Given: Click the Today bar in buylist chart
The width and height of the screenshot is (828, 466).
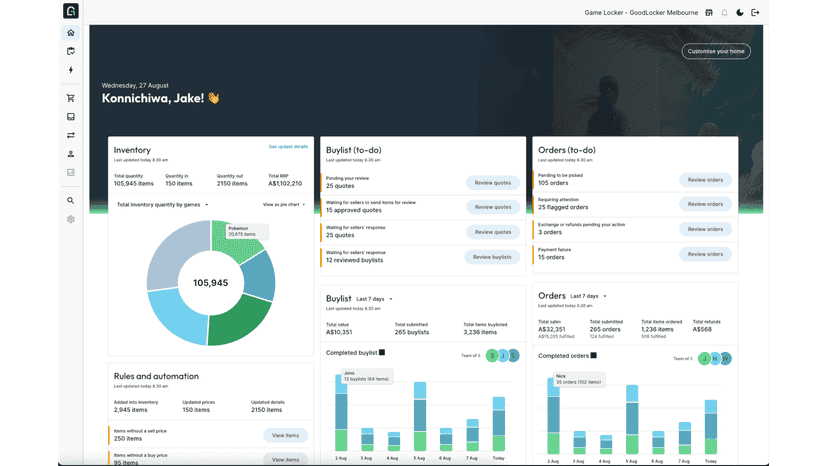Looking at the screenshot, I should [x=498, y=424].
